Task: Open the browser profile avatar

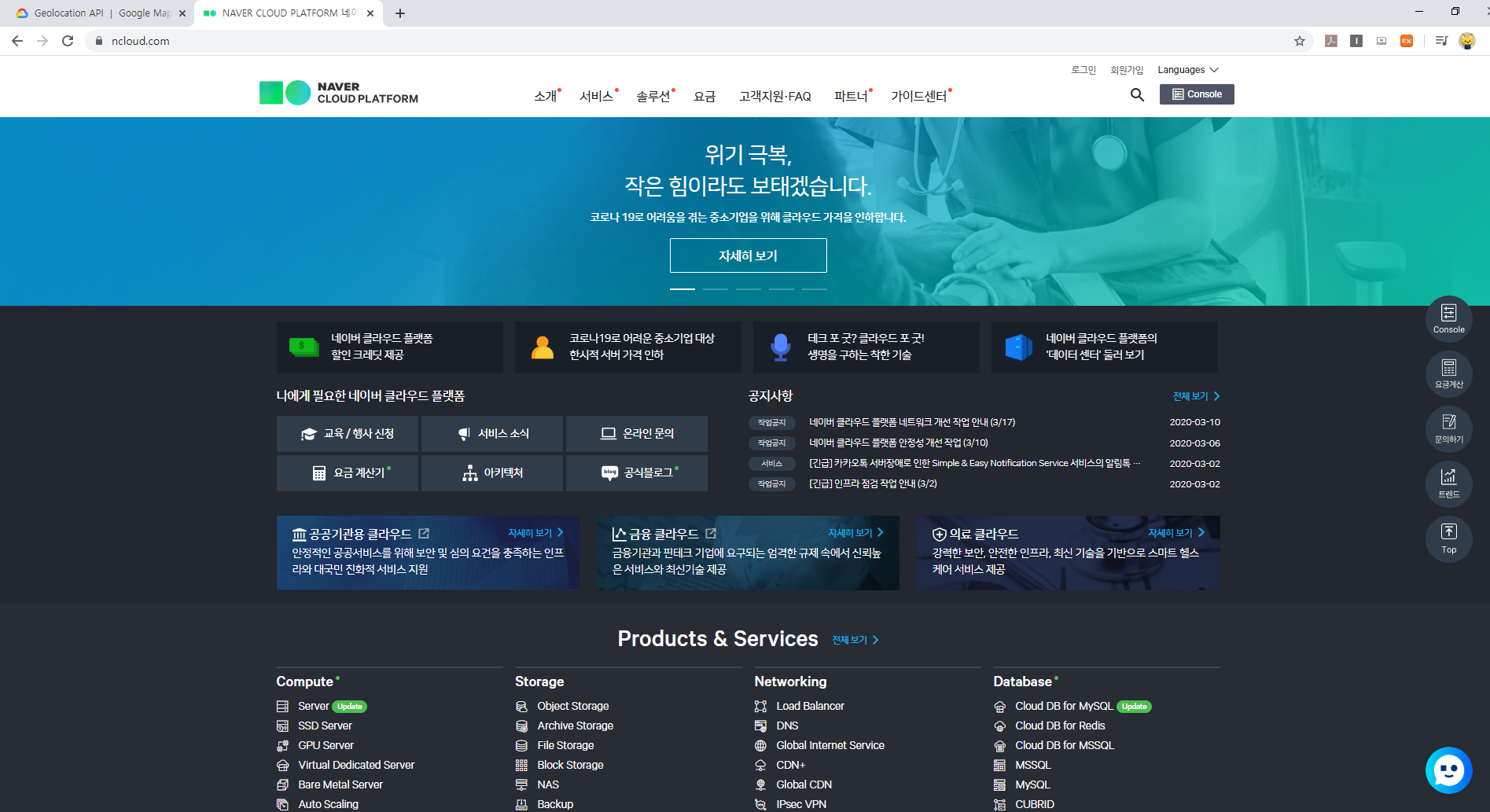Action: (1466, 41)
